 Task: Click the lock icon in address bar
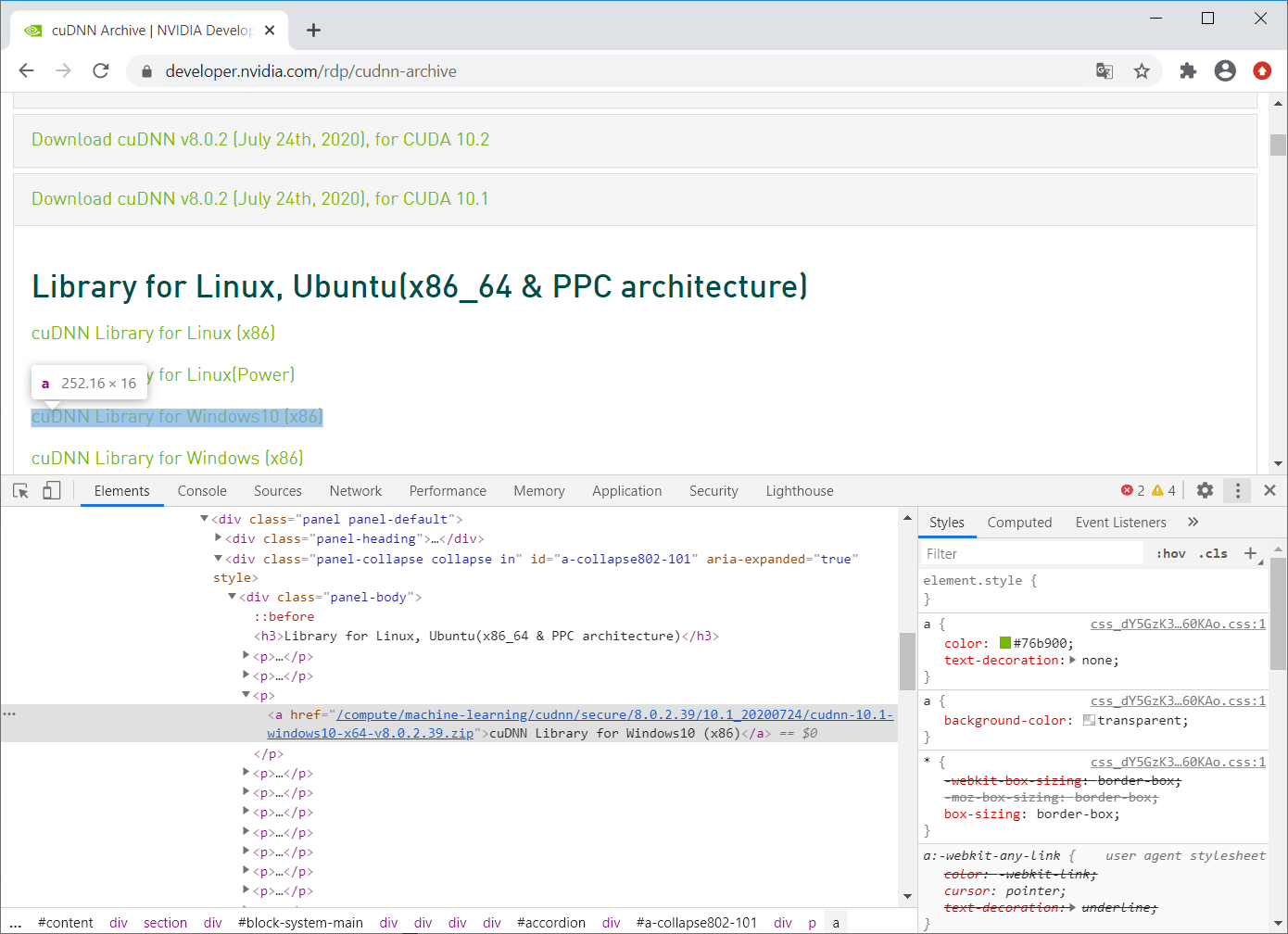click(146, 71)
